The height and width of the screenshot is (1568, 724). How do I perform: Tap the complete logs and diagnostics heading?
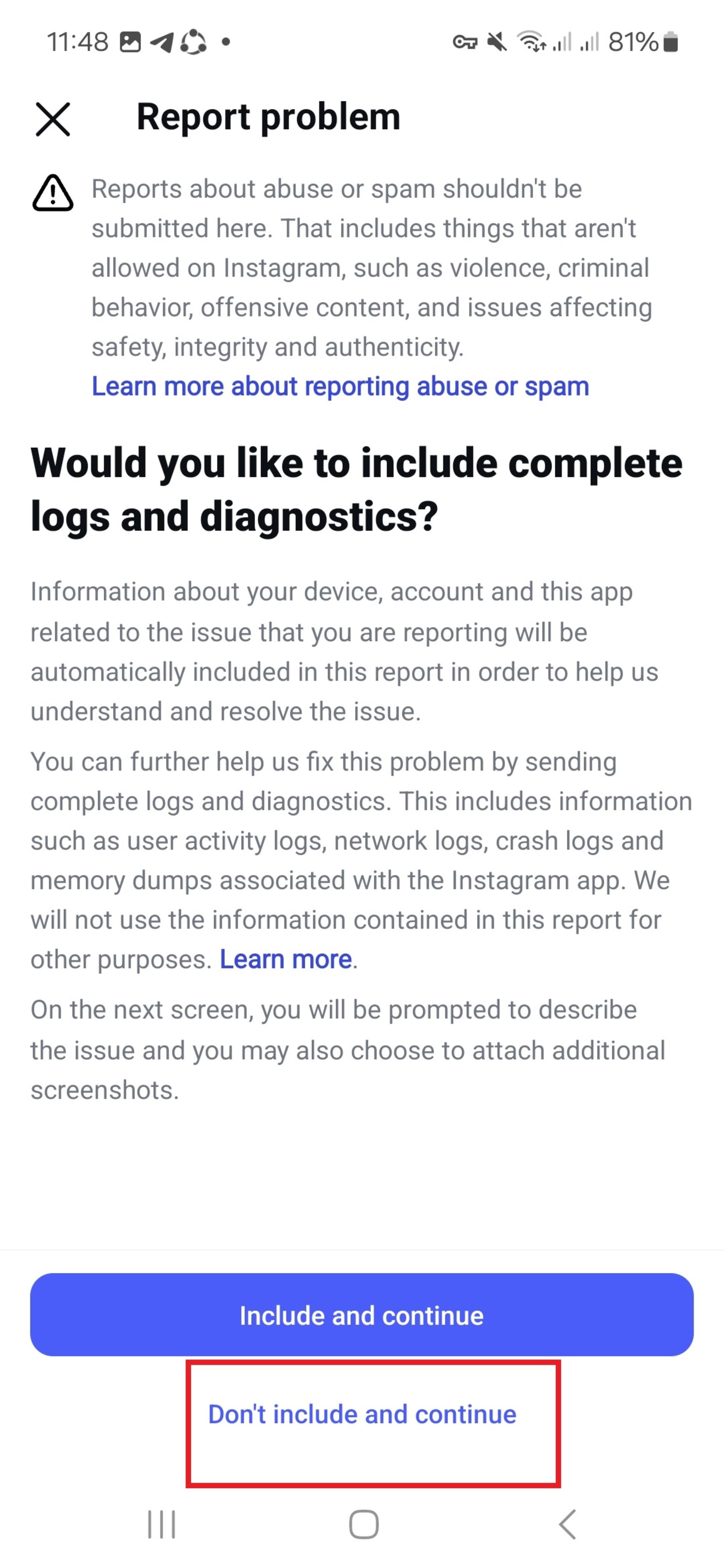tap(356, 489)
